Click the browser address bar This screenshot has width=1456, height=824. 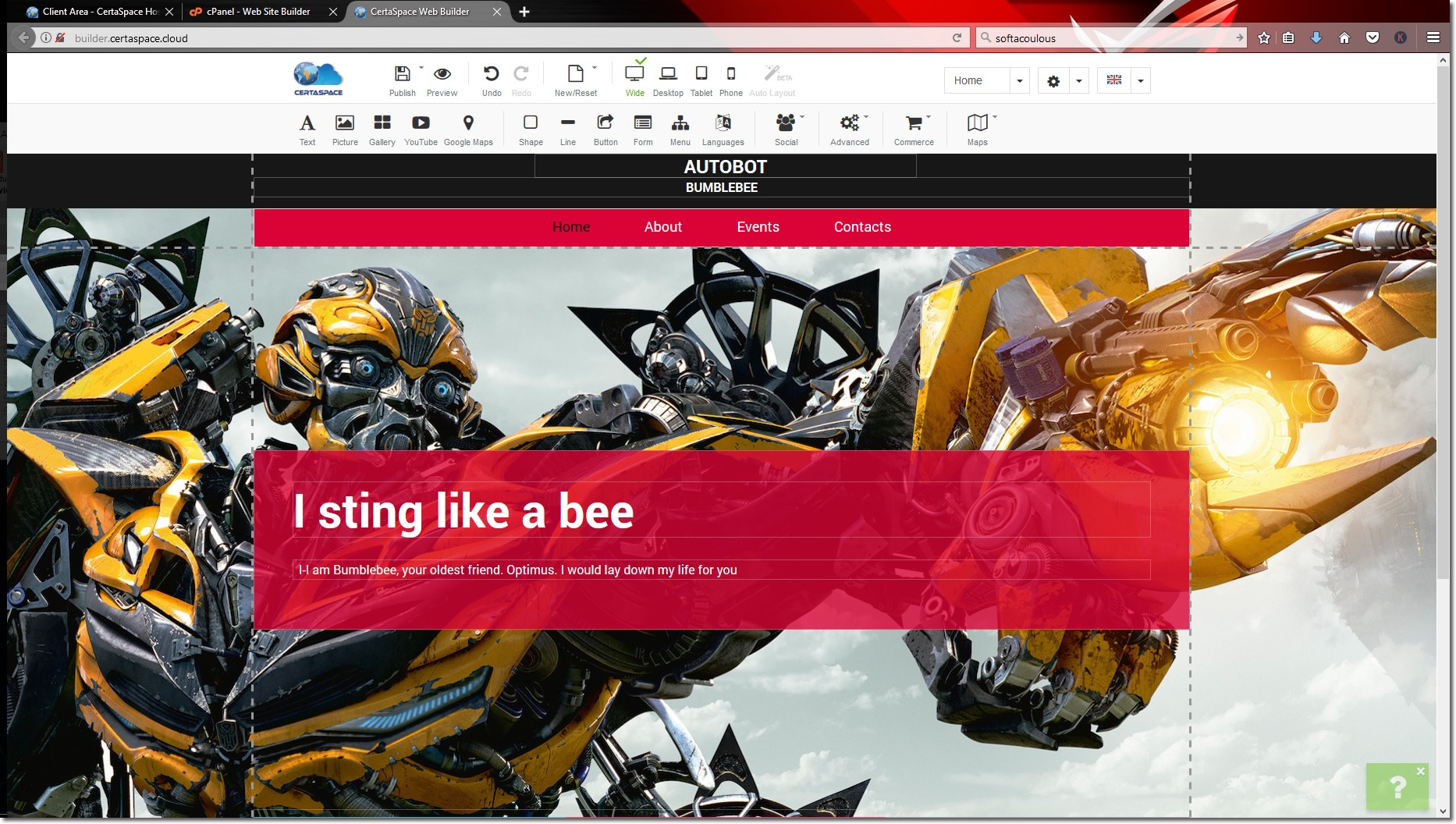[x=507, y=37]
